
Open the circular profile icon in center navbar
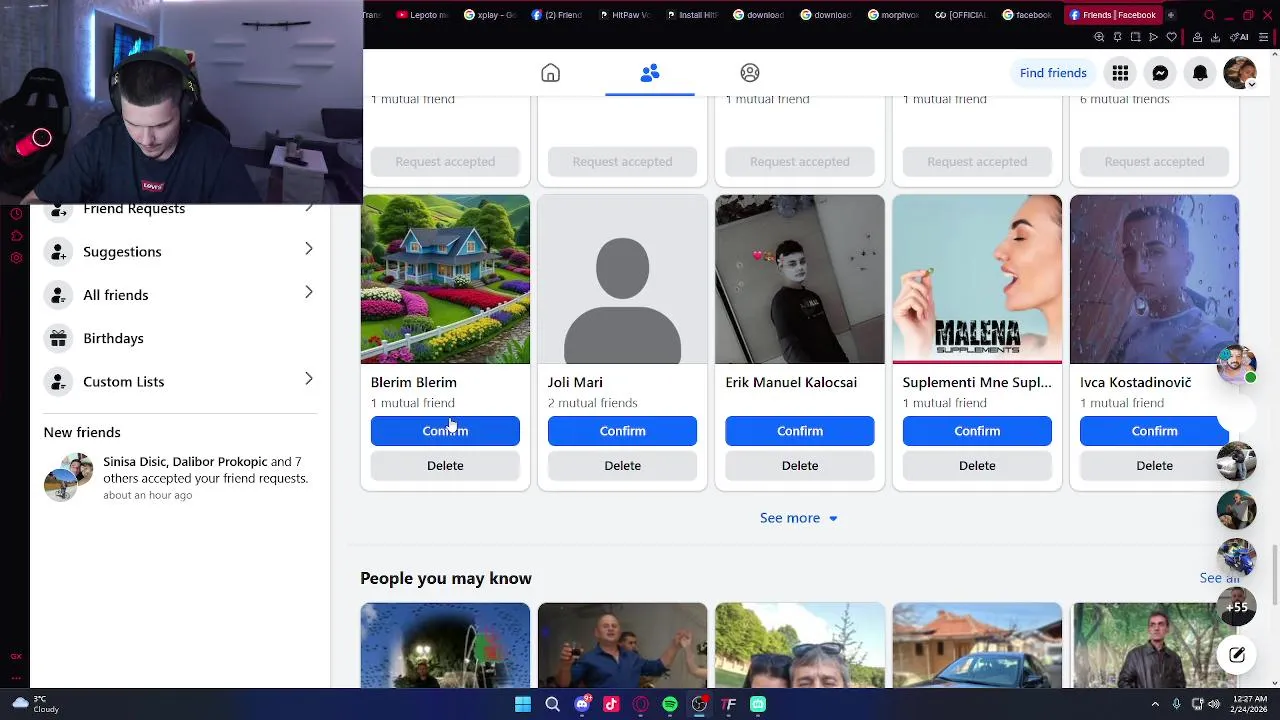tap(750, 73)
